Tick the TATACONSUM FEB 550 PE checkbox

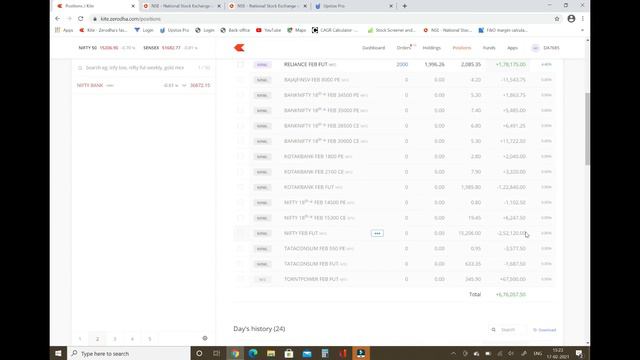point(240,249)
